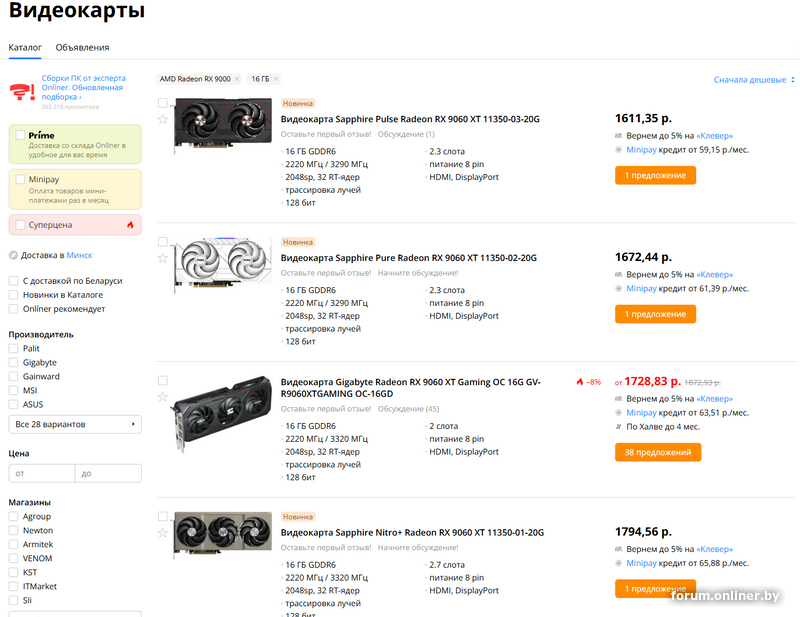Switch to the Объявления tab
This screenshot has height=617, width=800.
(82, 47)
